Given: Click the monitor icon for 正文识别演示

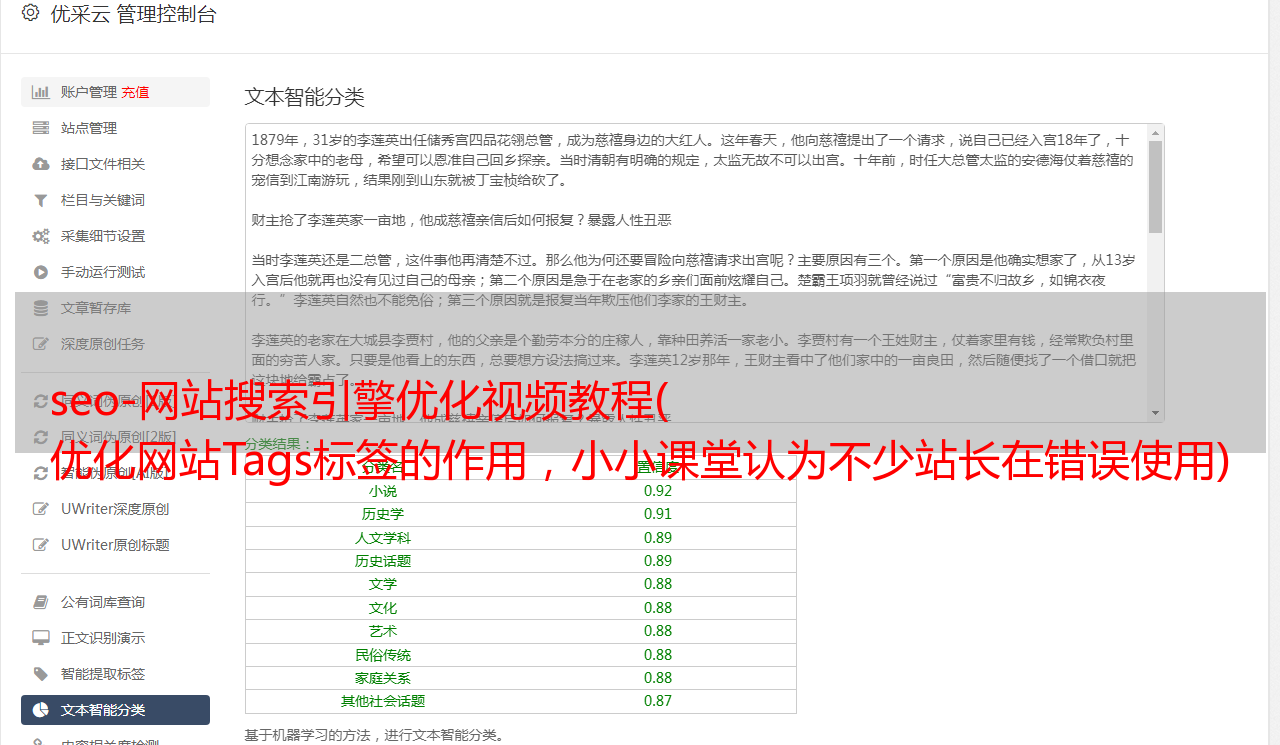Looking at the screenshot, I should 41,638.
